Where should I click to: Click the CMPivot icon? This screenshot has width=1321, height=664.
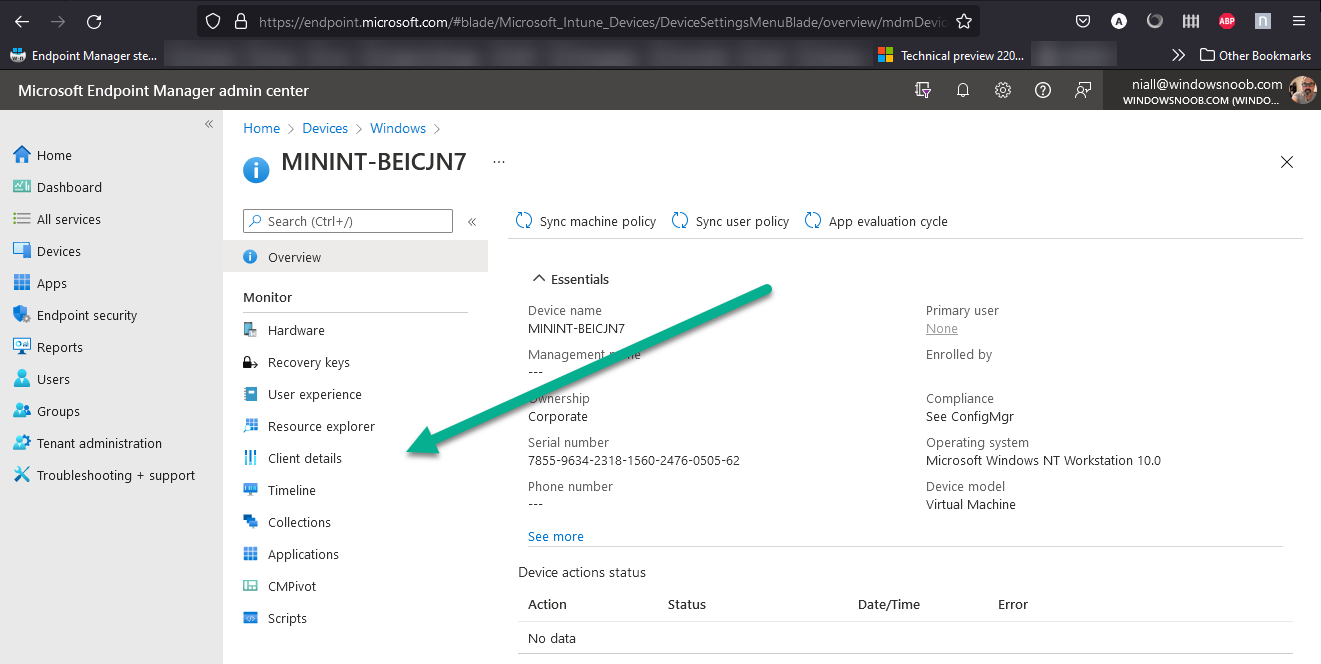click(250, 586)
